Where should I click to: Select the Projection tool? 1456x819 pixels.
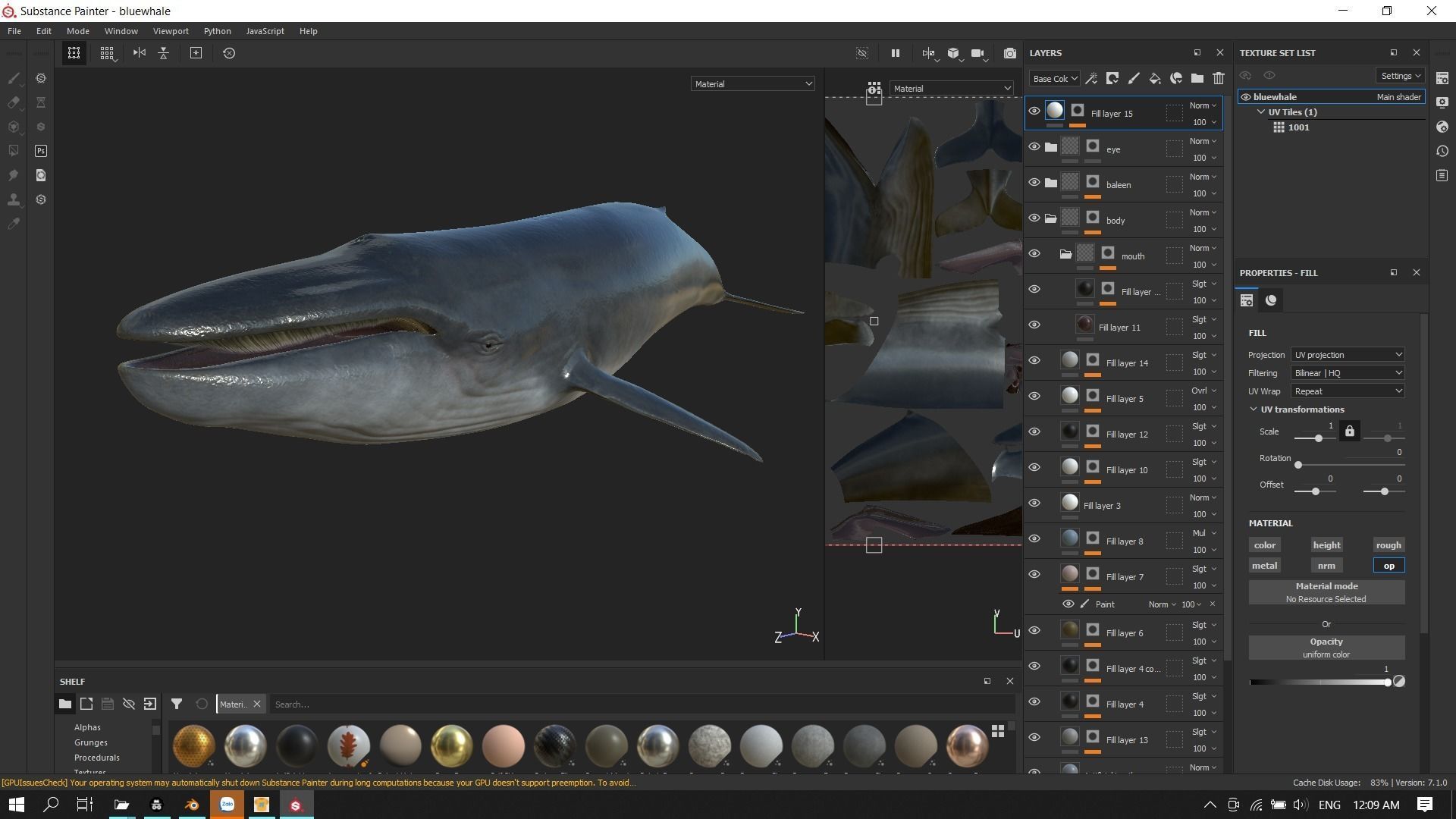(x=14, y=127)
